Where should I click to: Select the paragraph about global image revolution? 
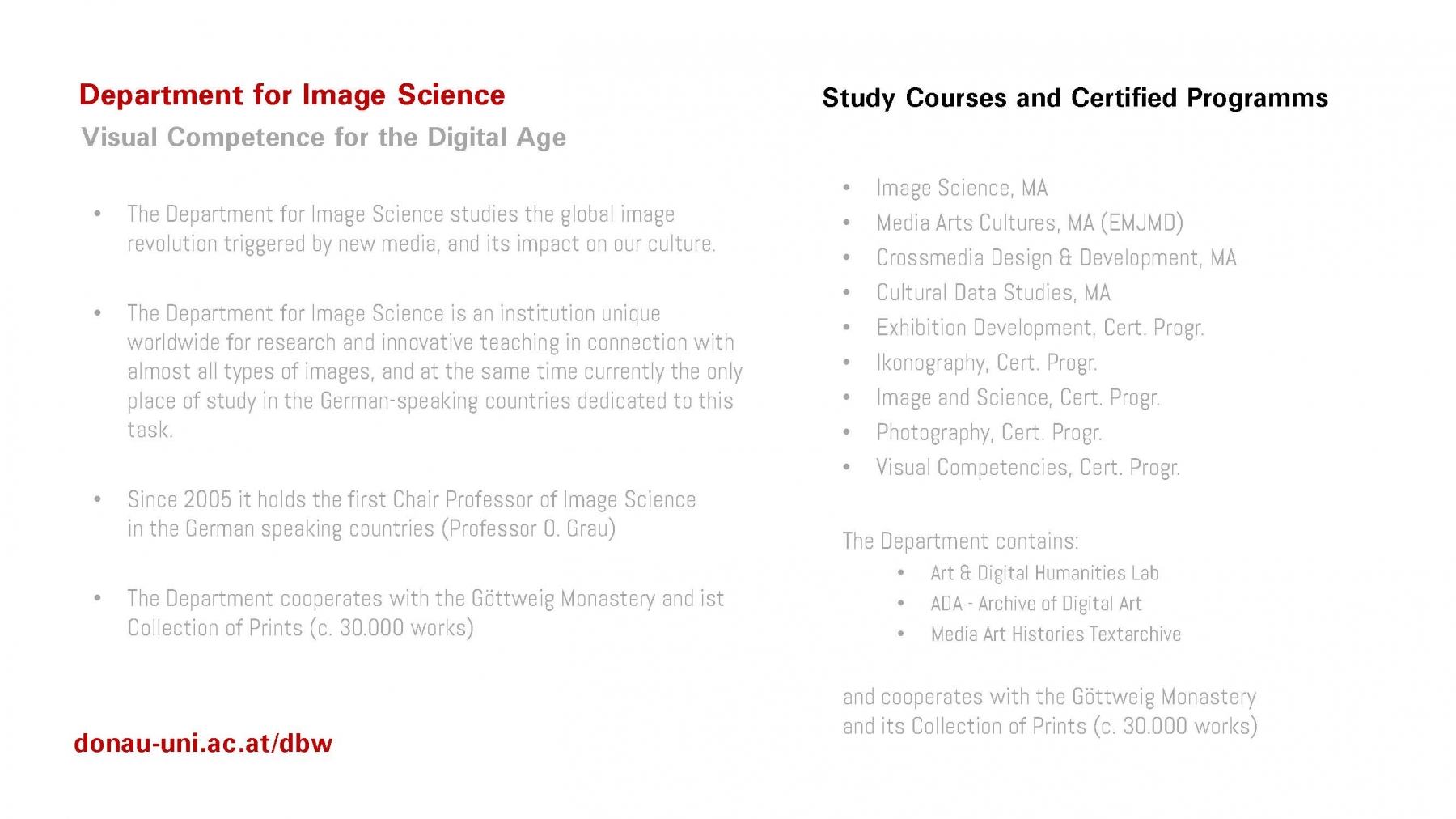(x=421, y=229)
